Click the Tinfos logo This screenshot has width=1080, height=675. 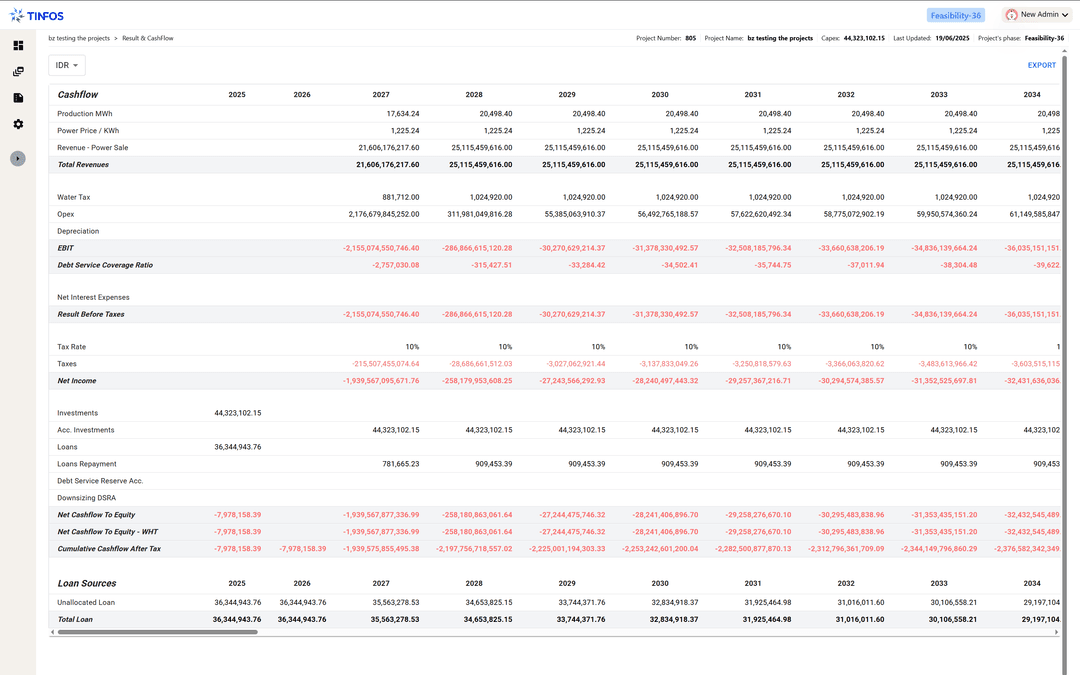click(40, 15)
